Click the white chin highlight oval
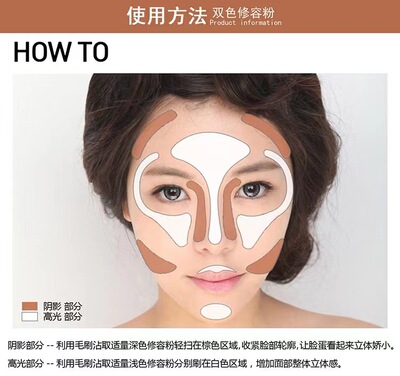Image resolution: width=400 pixels, height=376 pixels. 216,311
